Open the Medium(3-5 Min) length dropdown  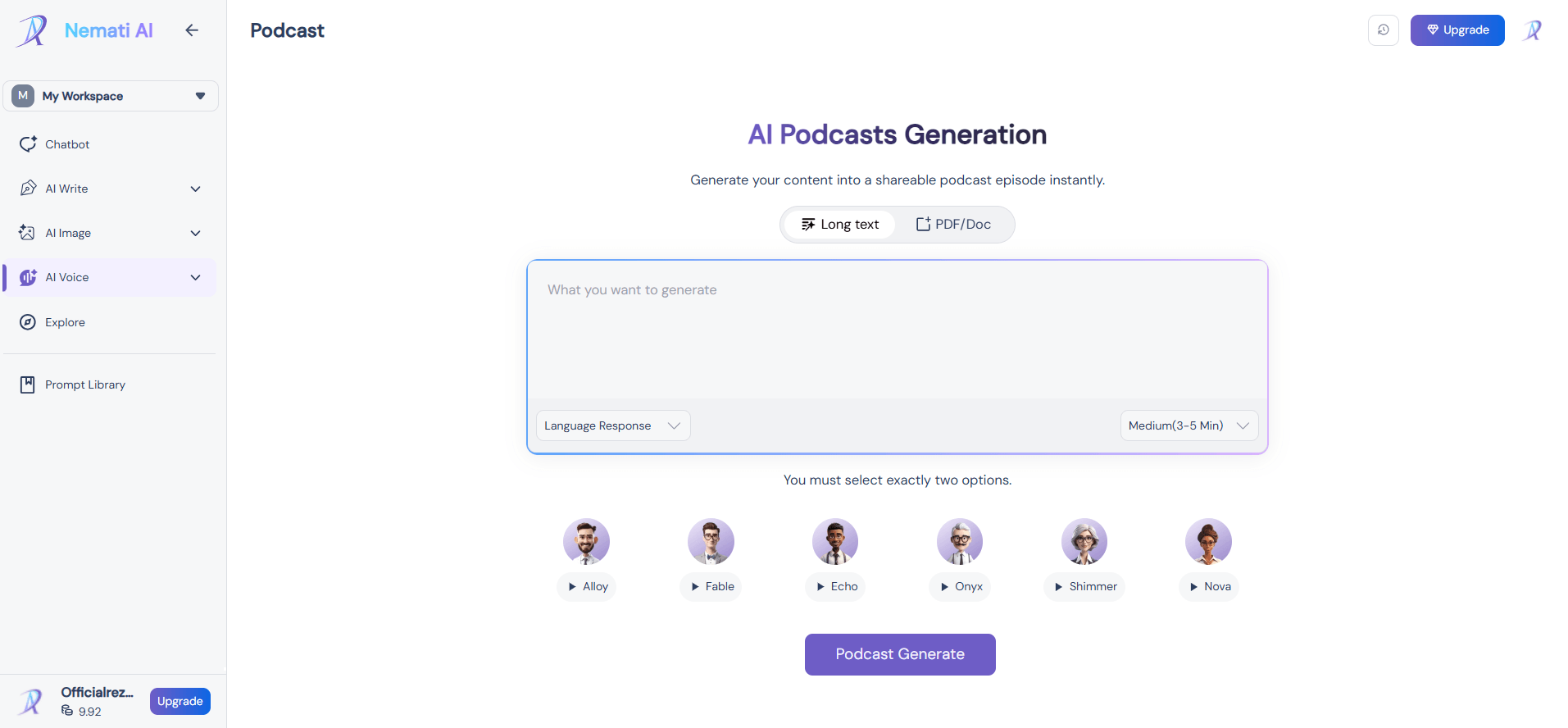(1189, 425)
